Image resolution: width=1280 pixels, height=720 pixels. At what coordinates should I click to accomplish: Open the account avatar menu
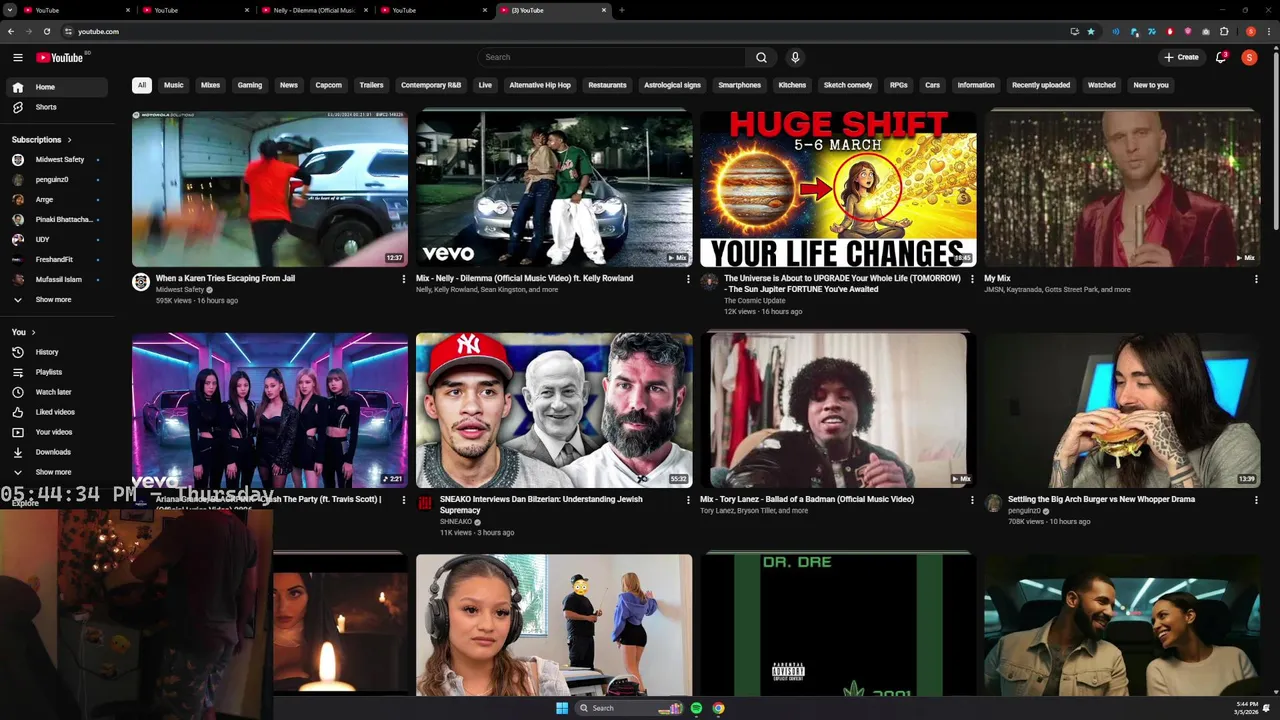[x=1249, y=57]
